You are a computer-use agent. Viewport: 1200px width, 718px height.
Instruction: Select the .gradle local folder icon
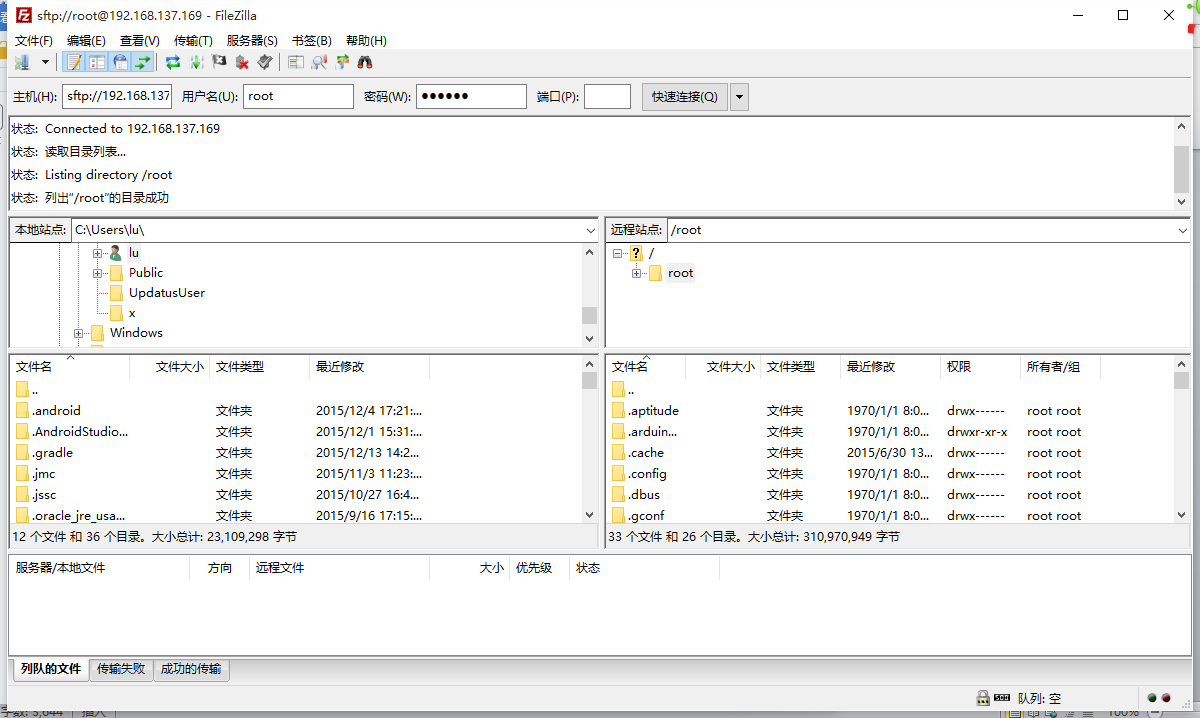coord(23,453)
